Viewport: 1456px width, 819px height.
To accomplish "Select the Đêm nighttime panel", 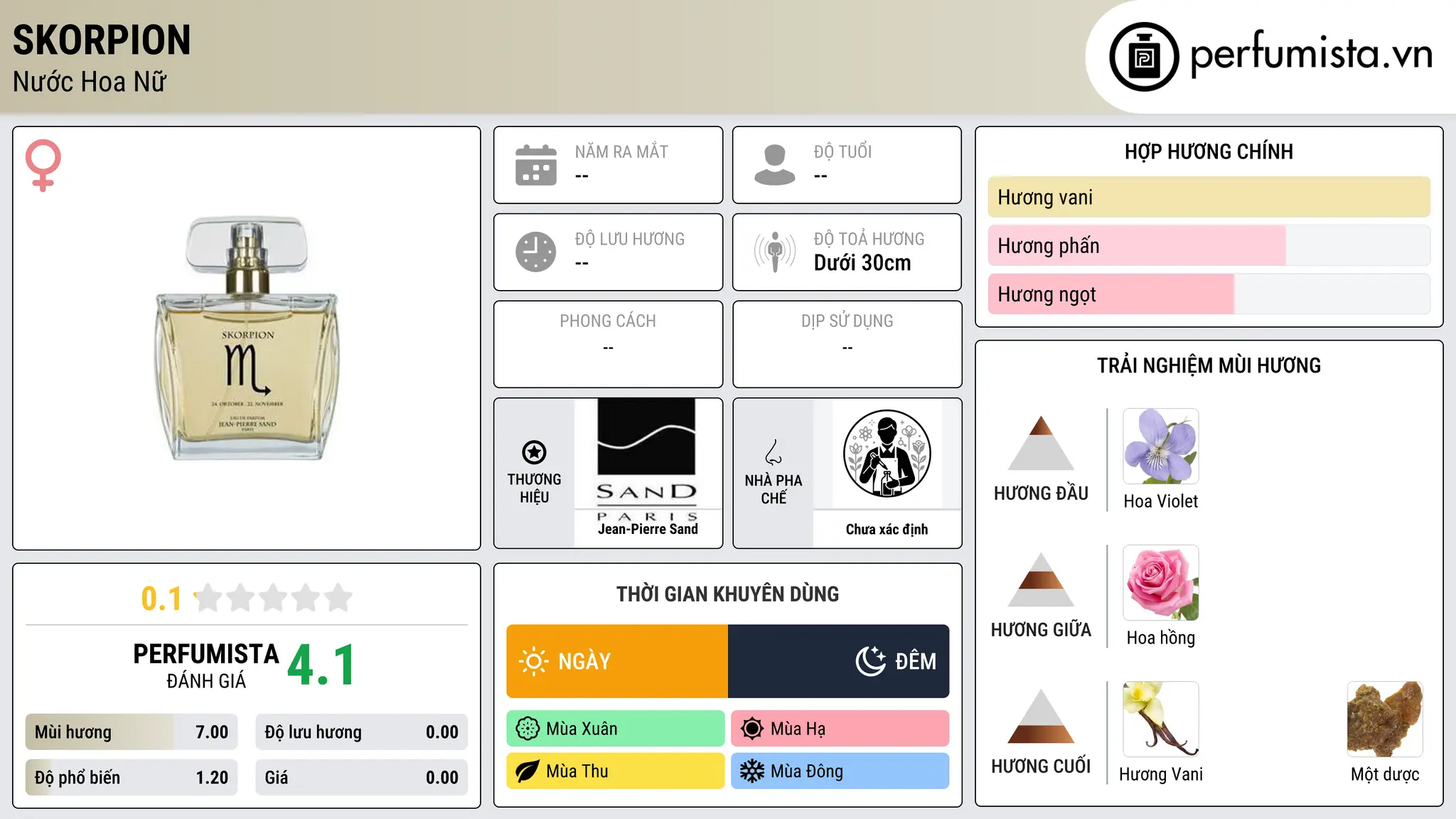I will click(839, 661).
